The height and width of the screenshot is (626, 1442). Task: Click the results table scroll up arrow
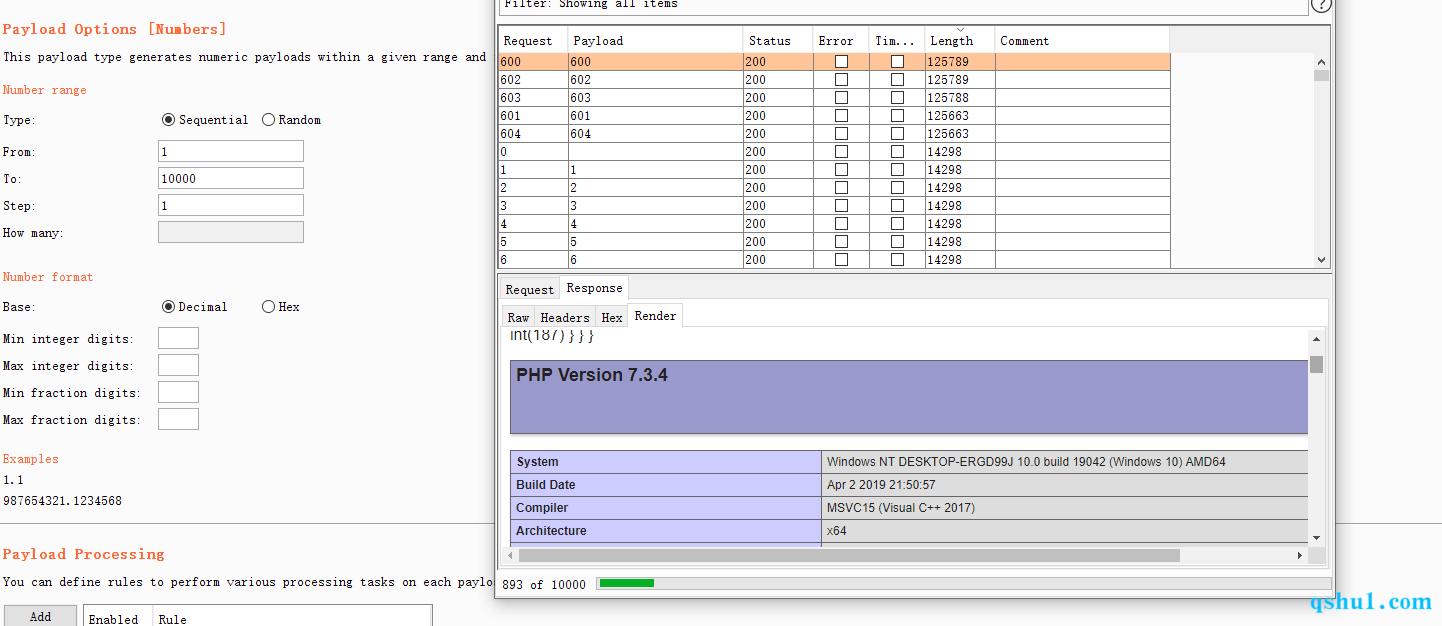pos(1321,61)
